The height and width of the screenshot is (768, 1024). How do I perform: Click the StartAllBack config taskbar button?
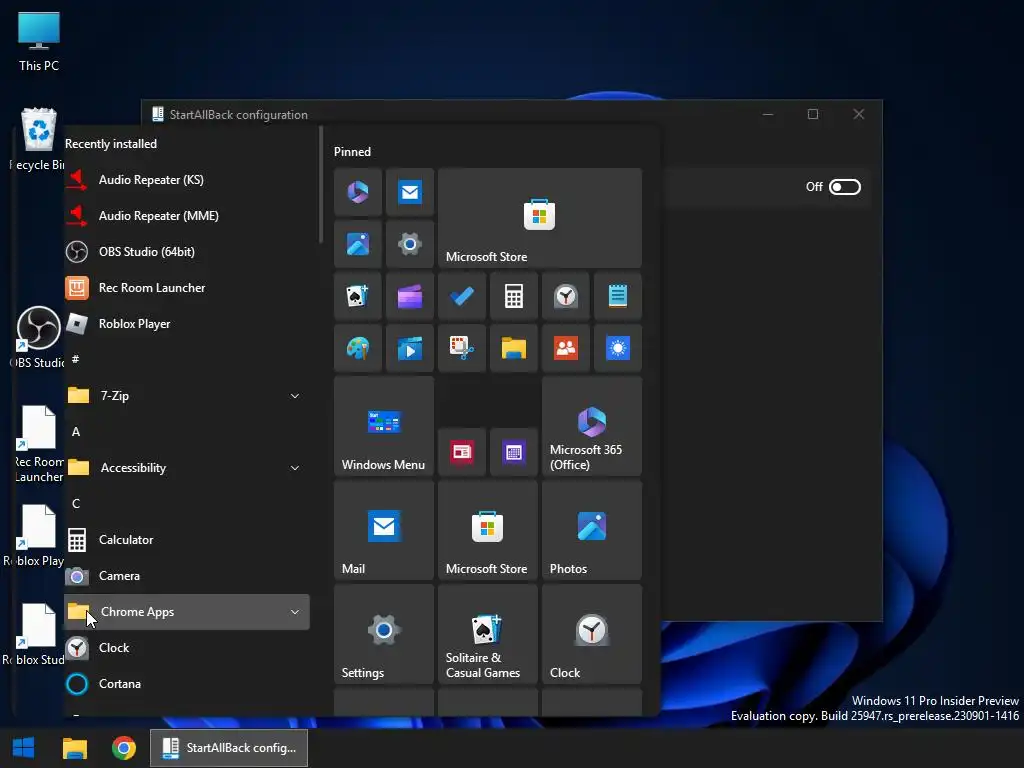[x=229, y=748]
